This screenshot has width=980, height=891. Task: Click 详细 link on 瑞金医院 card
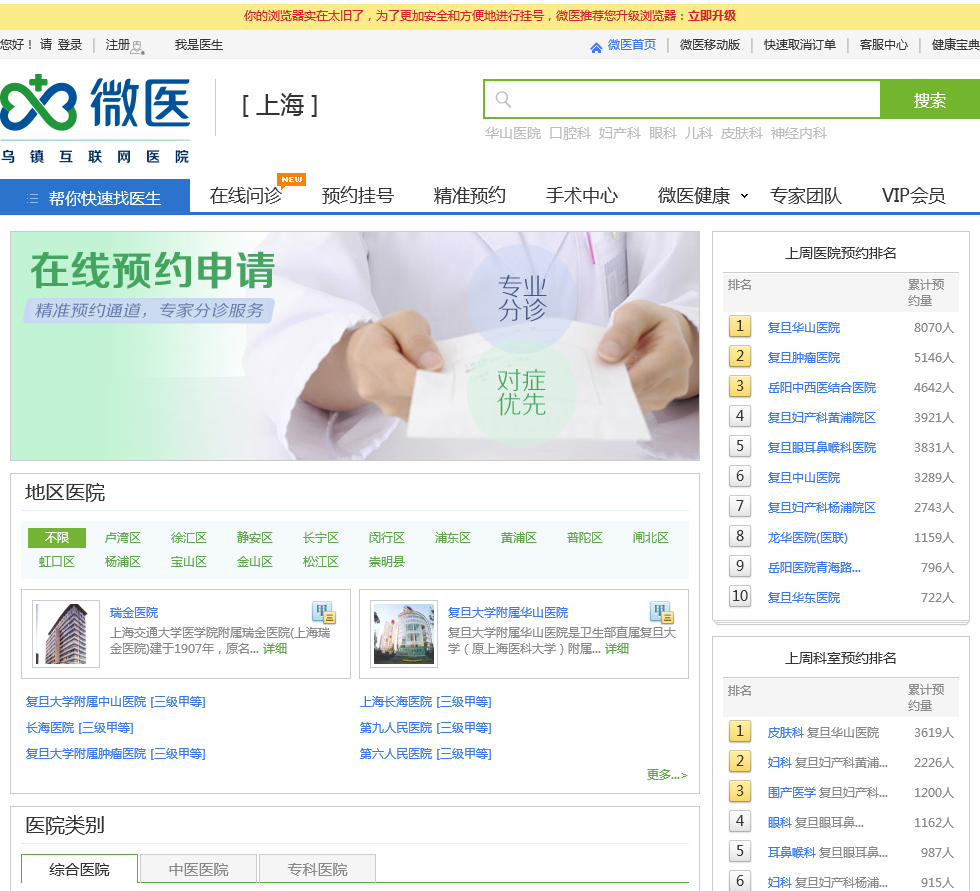point(274,649)
